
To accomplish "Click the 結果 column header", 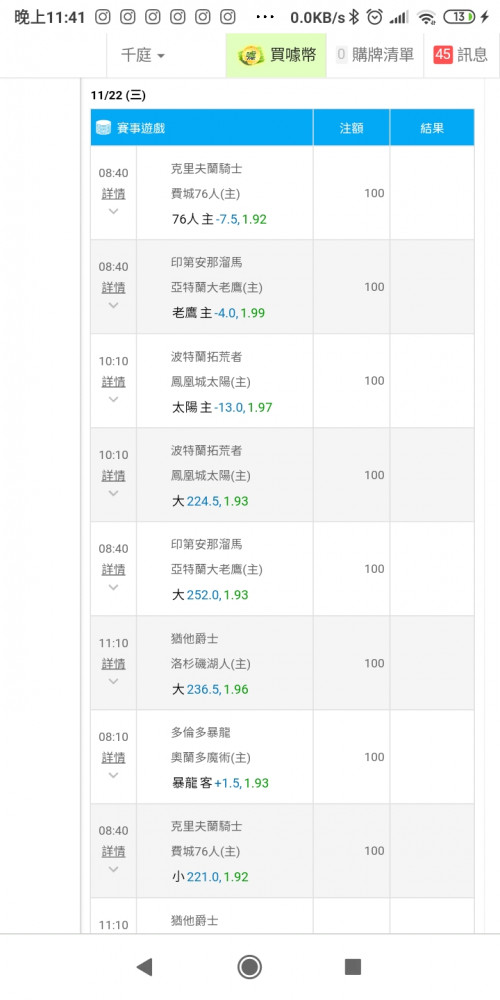I will pyautogui.click(x=432, y=128).
